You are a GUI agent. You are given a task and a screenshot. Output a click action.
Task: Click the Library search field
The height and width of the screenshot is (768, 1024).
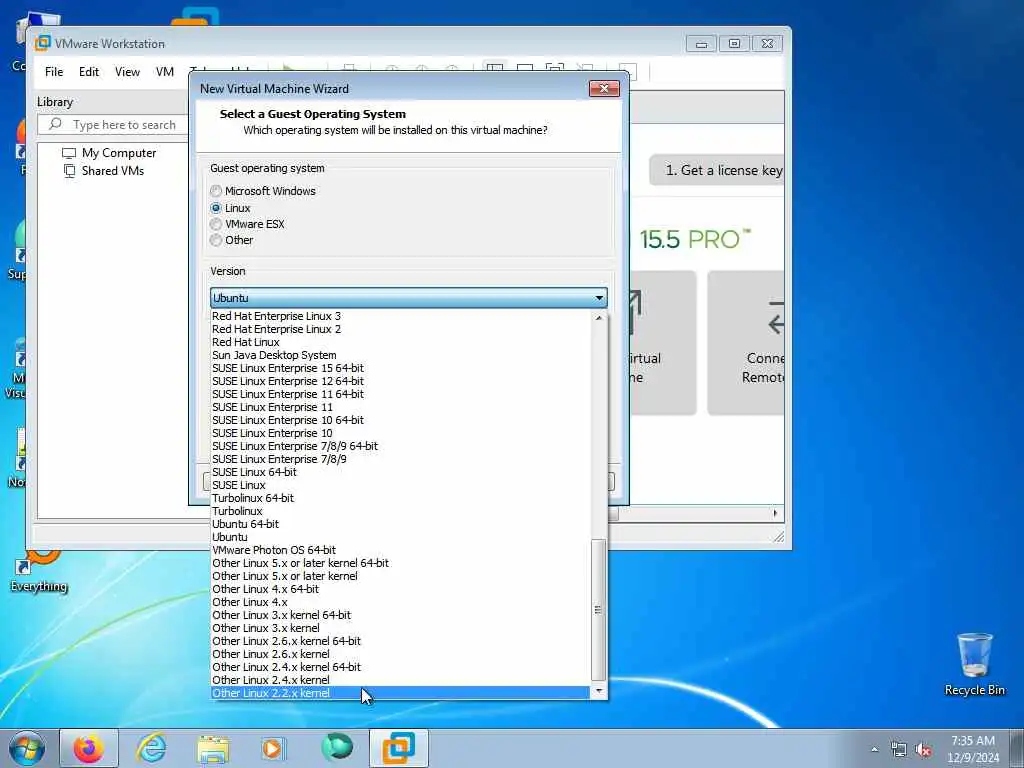(114, 125)
